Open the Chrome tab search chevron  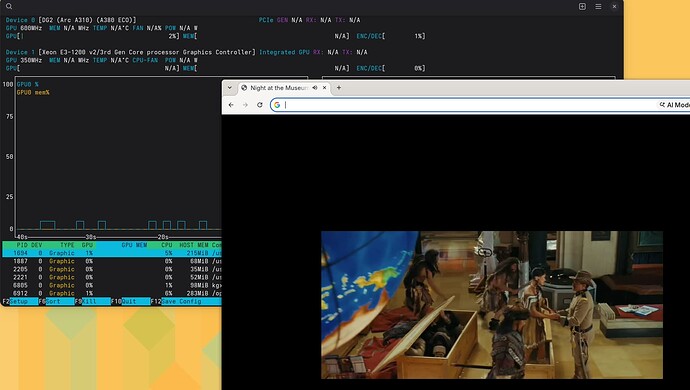point(230,88)
